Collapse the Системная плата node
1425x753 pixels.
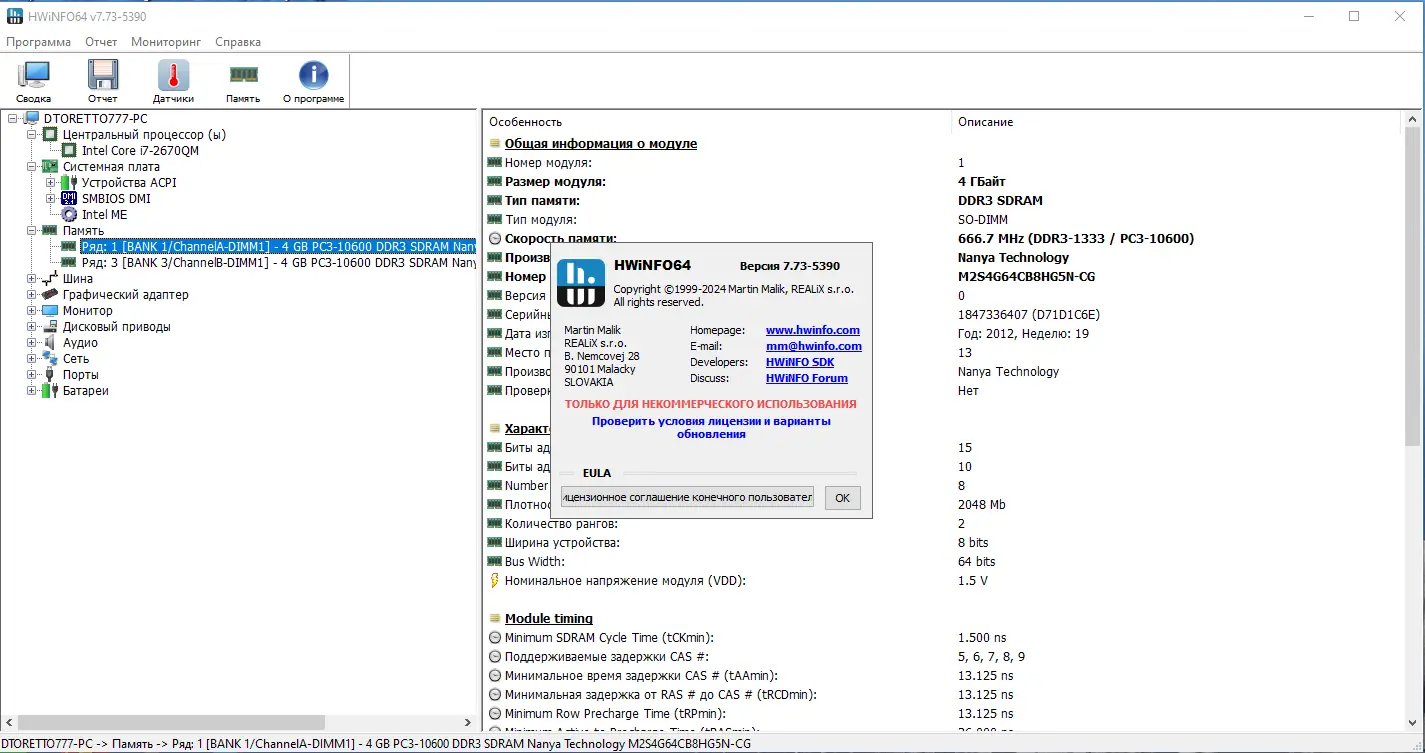[x=32, y=166]
